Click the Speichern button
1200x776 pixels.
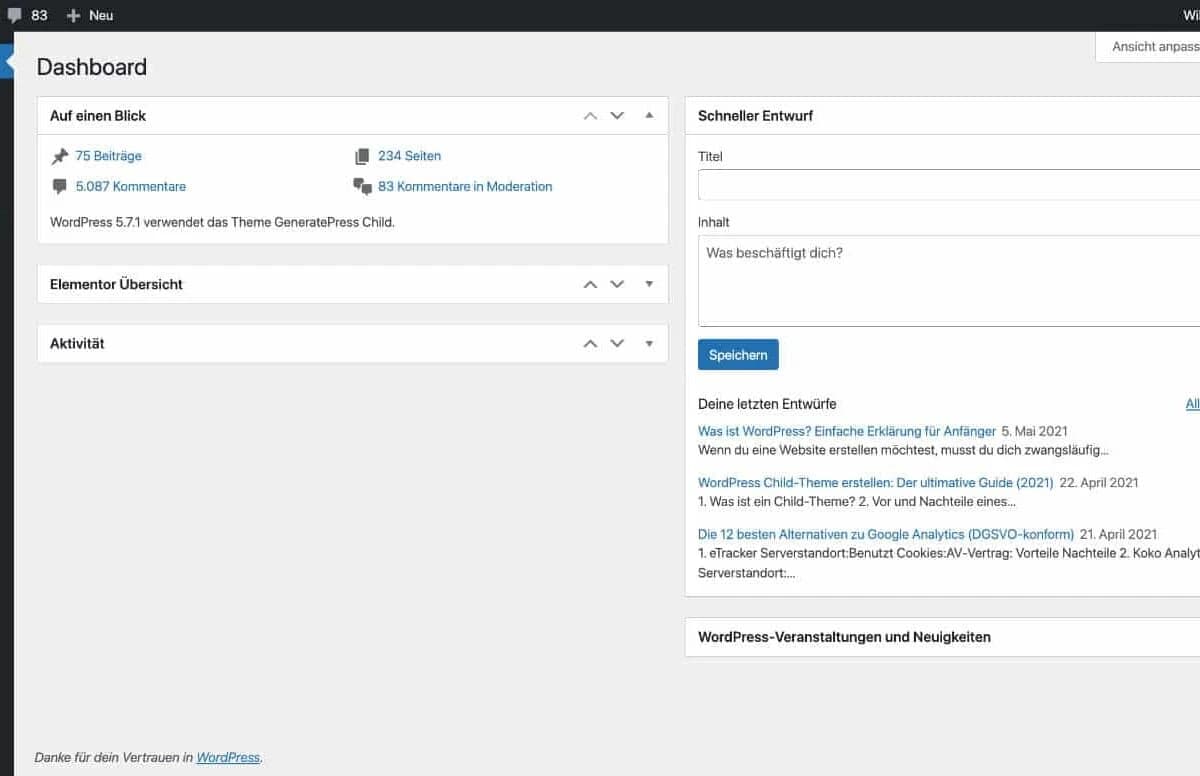[x=738, y=354]
